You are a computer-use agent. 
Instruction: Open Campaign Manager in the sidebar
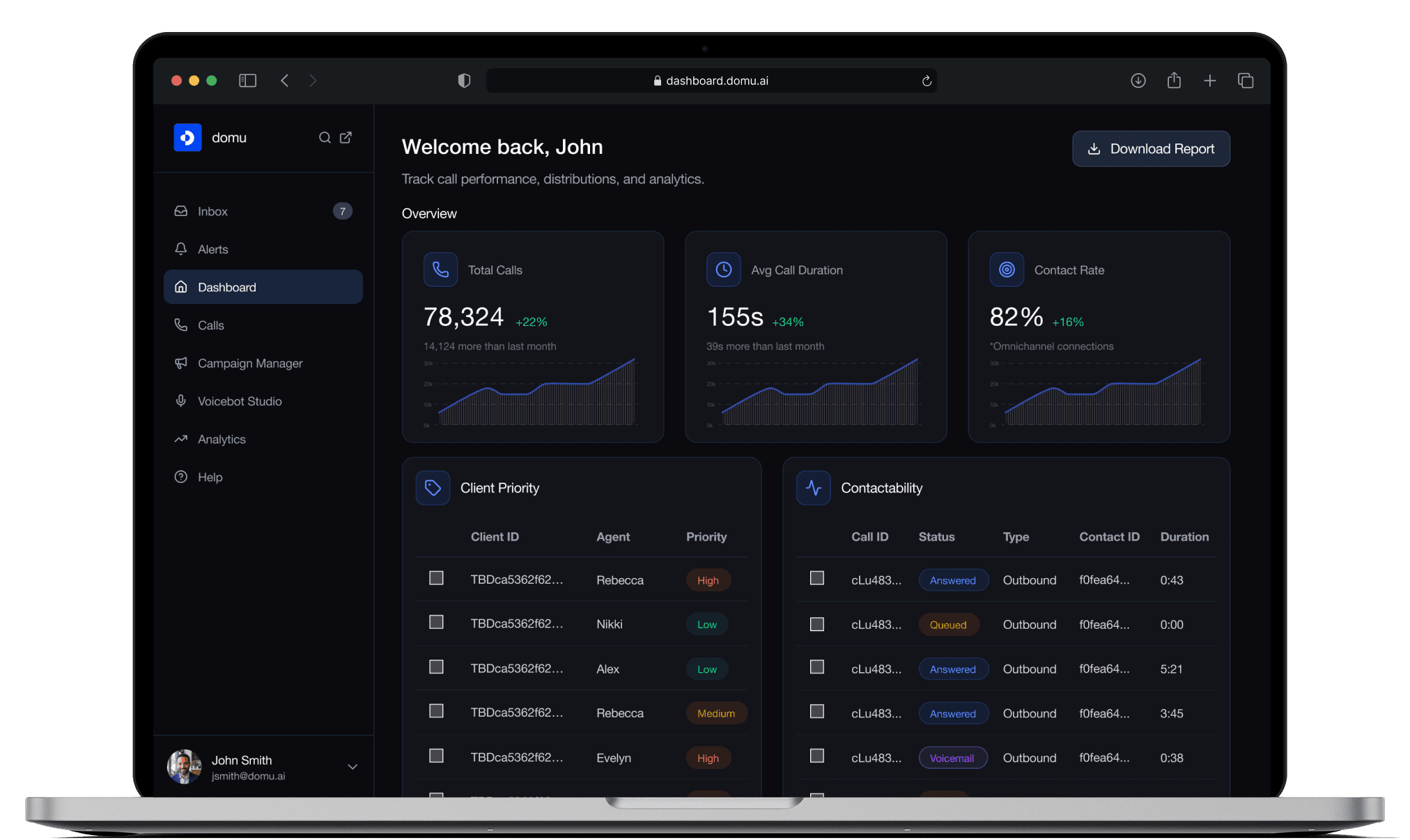pos(249,364)
